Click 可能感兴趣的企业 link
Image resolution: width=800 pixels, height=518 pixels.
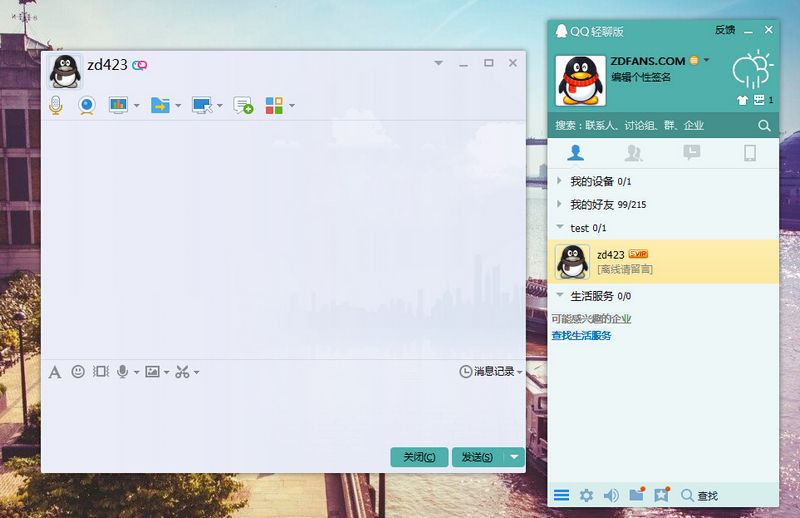point(591,319)
